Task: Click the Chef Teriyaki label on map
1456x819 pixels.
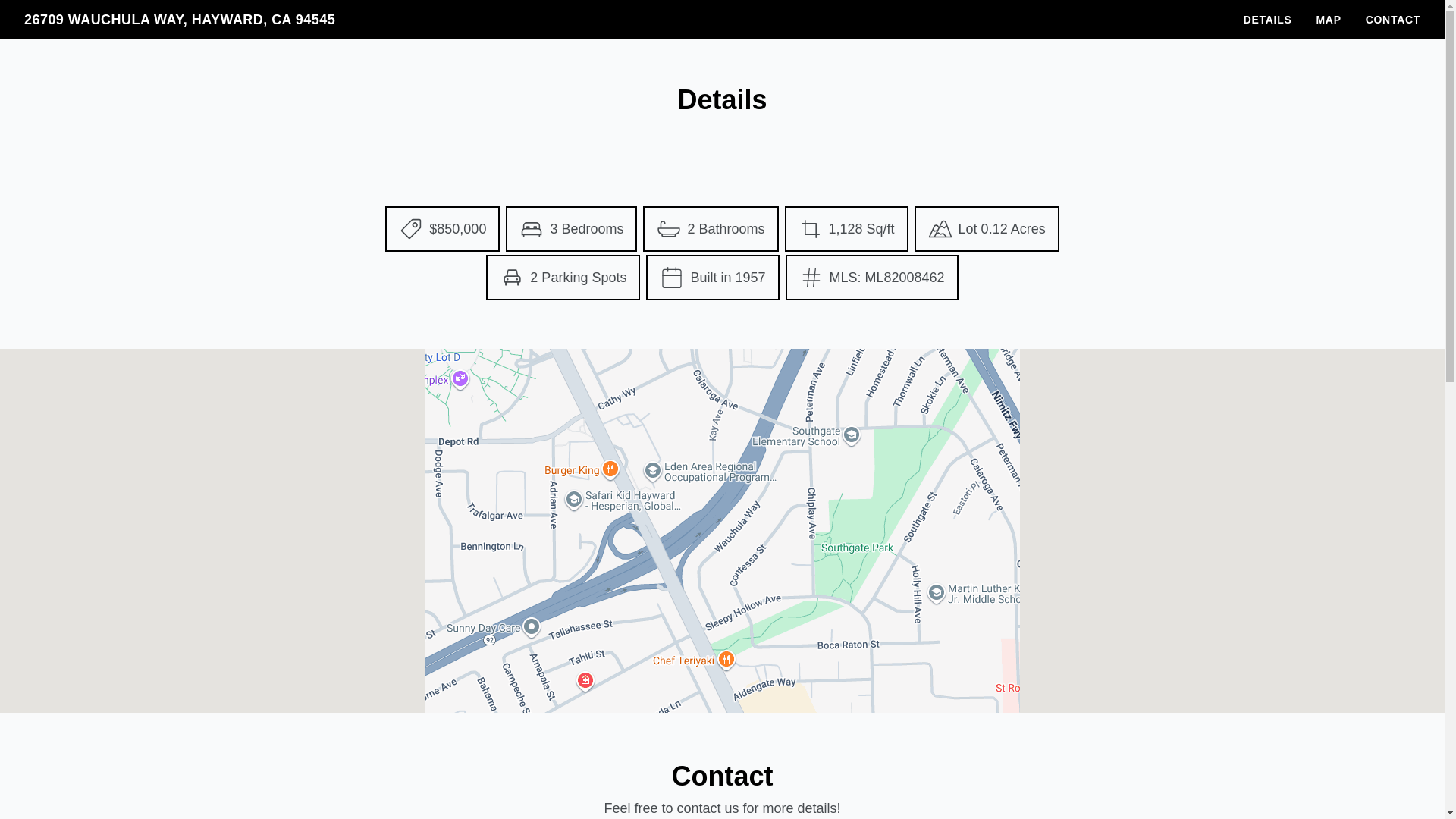Action: (684, 661)
